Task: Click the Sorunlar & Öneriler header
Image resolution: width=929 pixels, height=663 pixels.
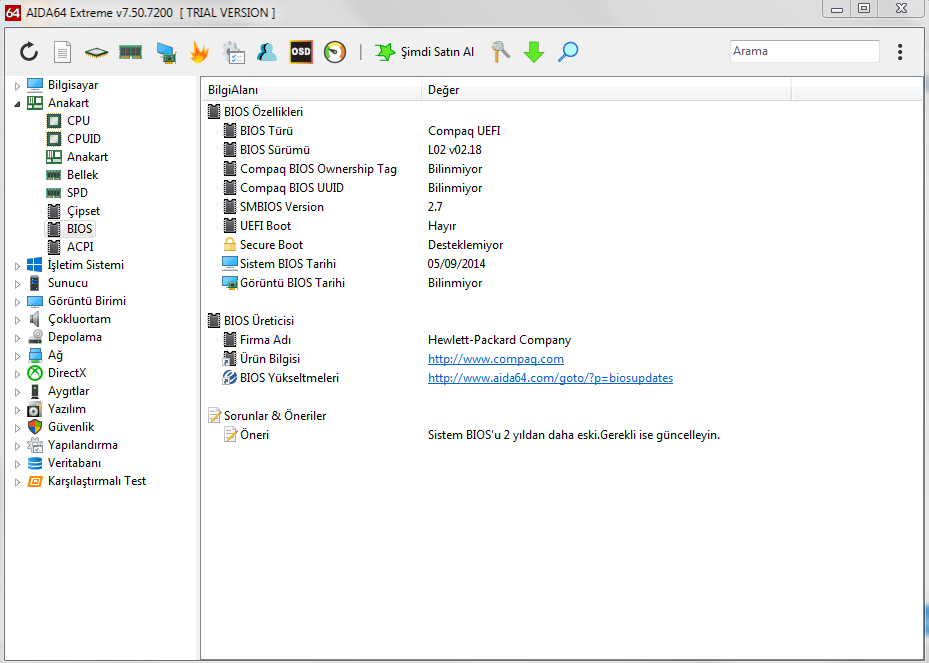Action: coord(275,416)
